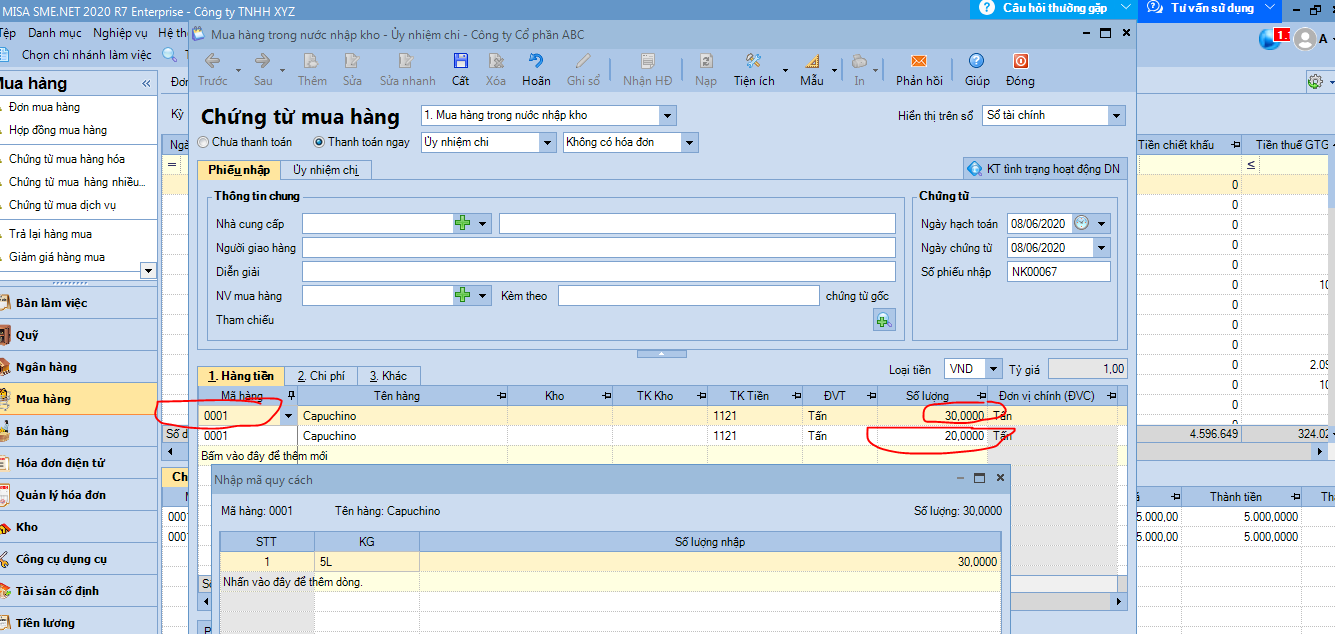The width and height of the screenshot is (1335, 634).
Task: Expand the Nhà cung cấp dropdown arrow
Action: click(x=483, y=223)
